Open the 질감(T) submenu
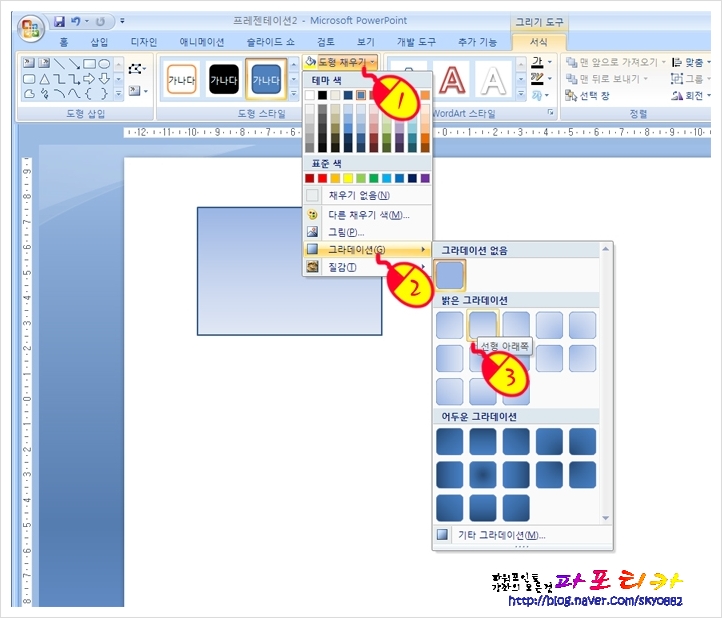 [x=367, y=267]
